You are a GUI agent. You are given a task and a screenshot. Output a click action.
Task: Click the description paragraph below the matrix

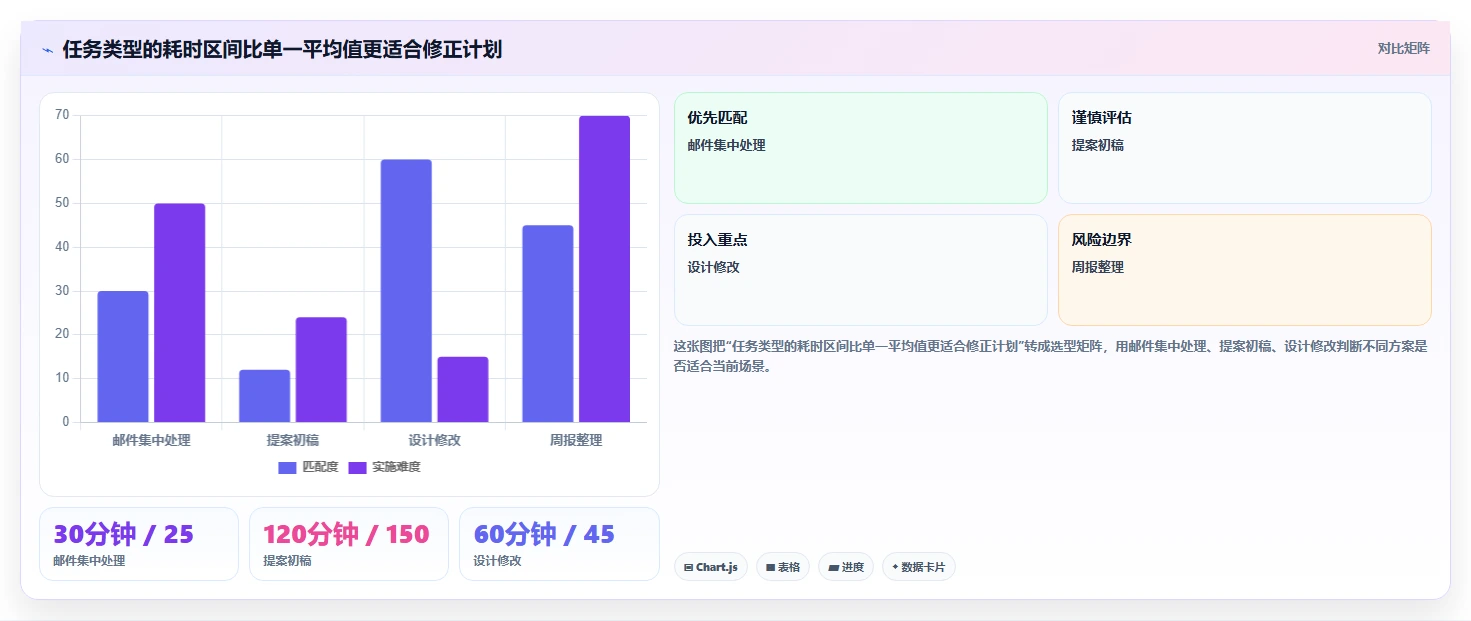coord(1051,356)
